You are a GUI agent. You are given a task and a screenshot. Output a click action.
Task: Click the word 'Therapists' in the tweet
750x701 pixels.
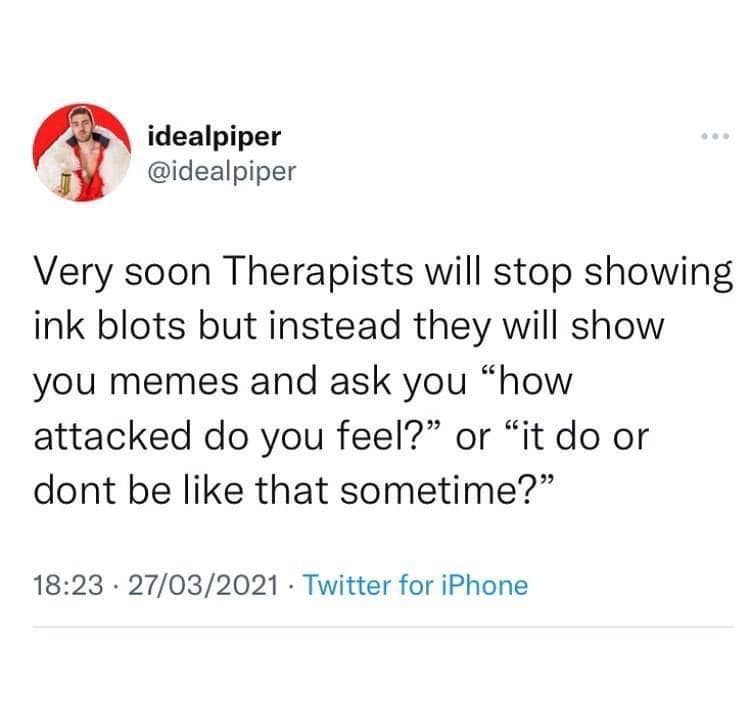tap(318, 272)
